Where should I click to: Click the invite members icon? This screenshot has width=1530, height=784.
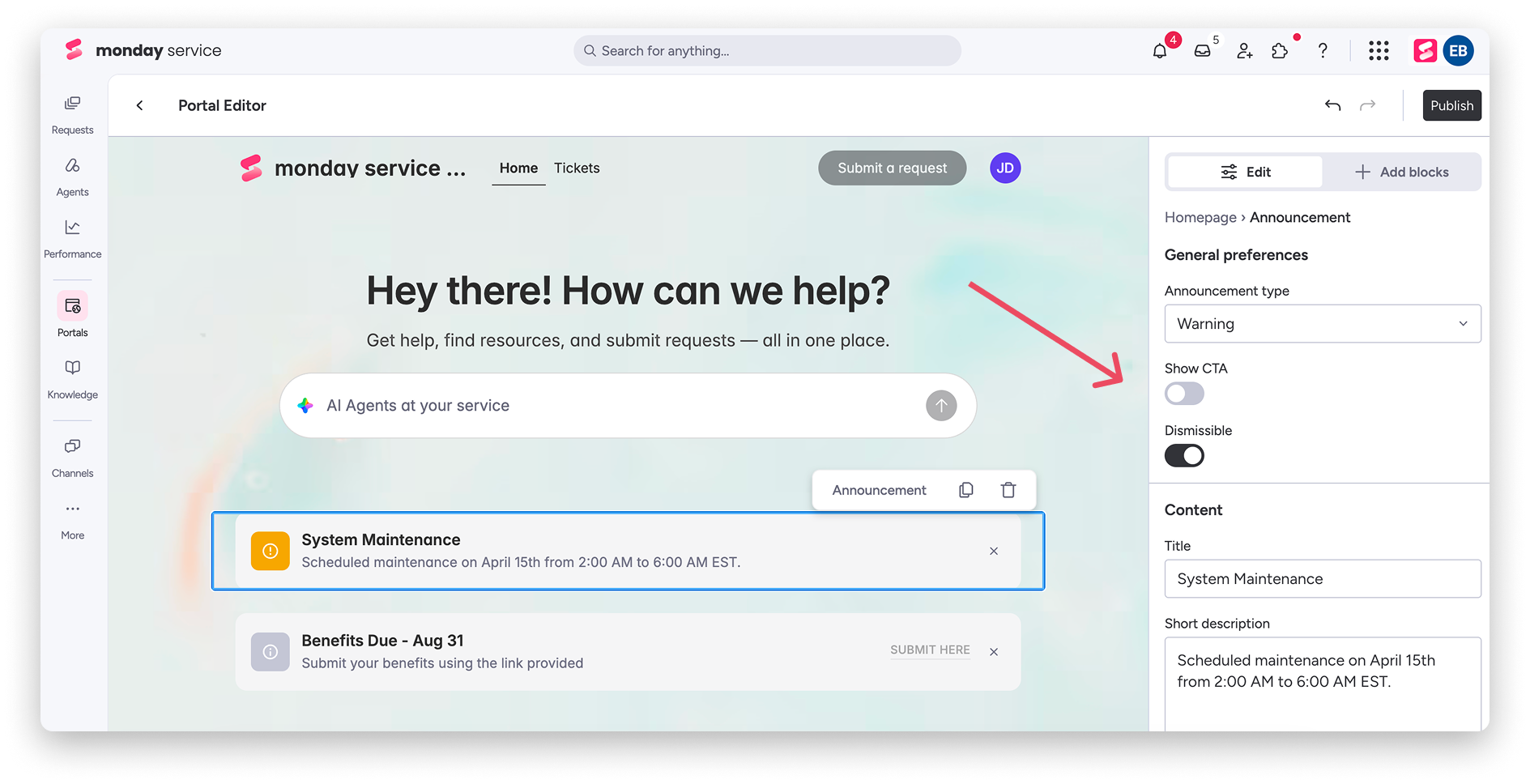(1245, 51)
